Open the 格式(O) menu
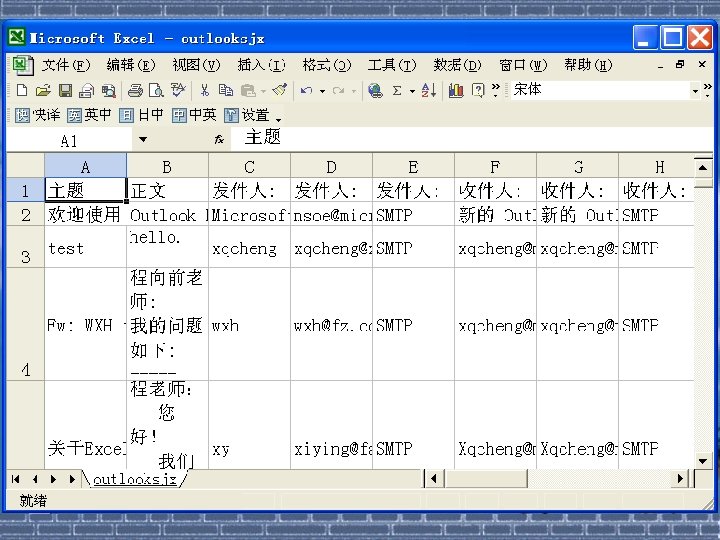The image size is (720, 540). point(326,65)
